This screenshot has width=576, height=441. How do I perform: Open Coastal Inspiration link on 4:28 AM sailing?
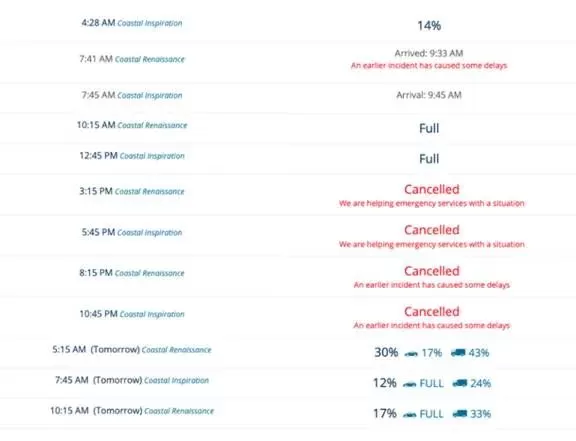150,23
